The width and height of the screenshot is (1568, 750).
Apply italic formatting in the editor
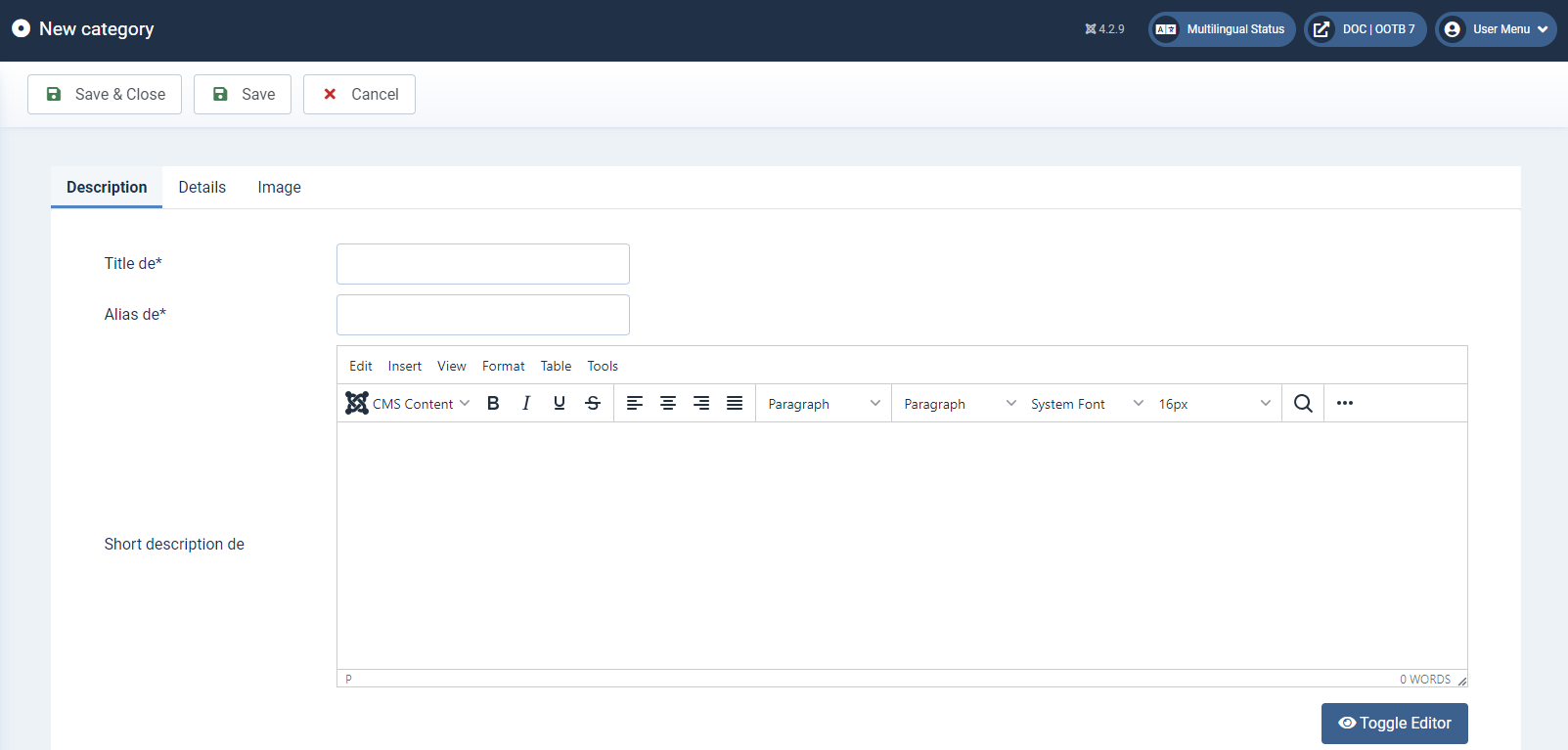tap(526, 403)
